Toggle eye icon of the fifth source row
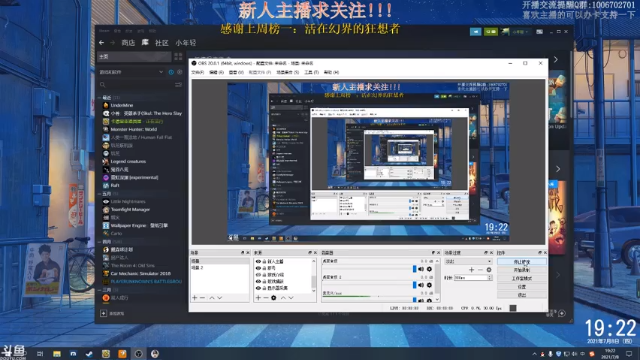 click(258, 288)
